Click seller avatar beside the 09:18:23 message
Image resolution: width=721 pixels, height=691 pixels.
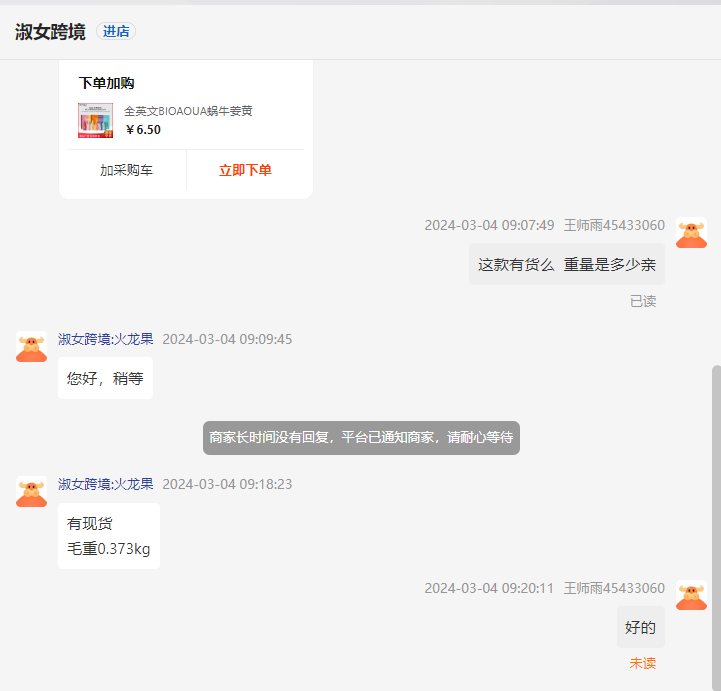pyautogui.click(x=32, y=492)
